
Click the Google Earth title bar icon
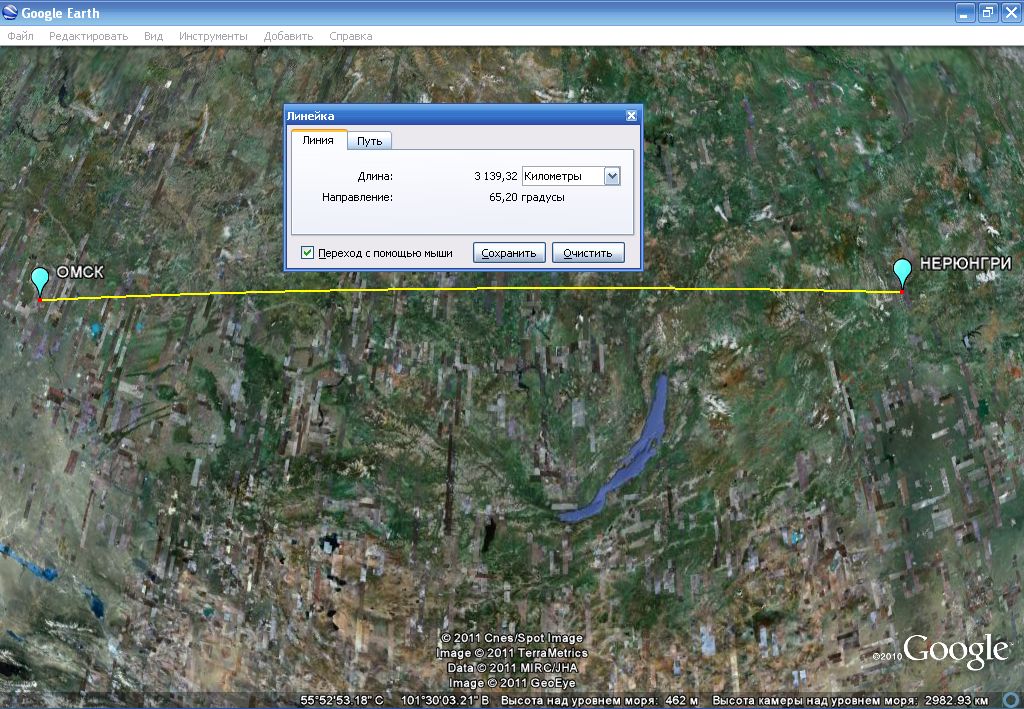(x=11, y=13)
